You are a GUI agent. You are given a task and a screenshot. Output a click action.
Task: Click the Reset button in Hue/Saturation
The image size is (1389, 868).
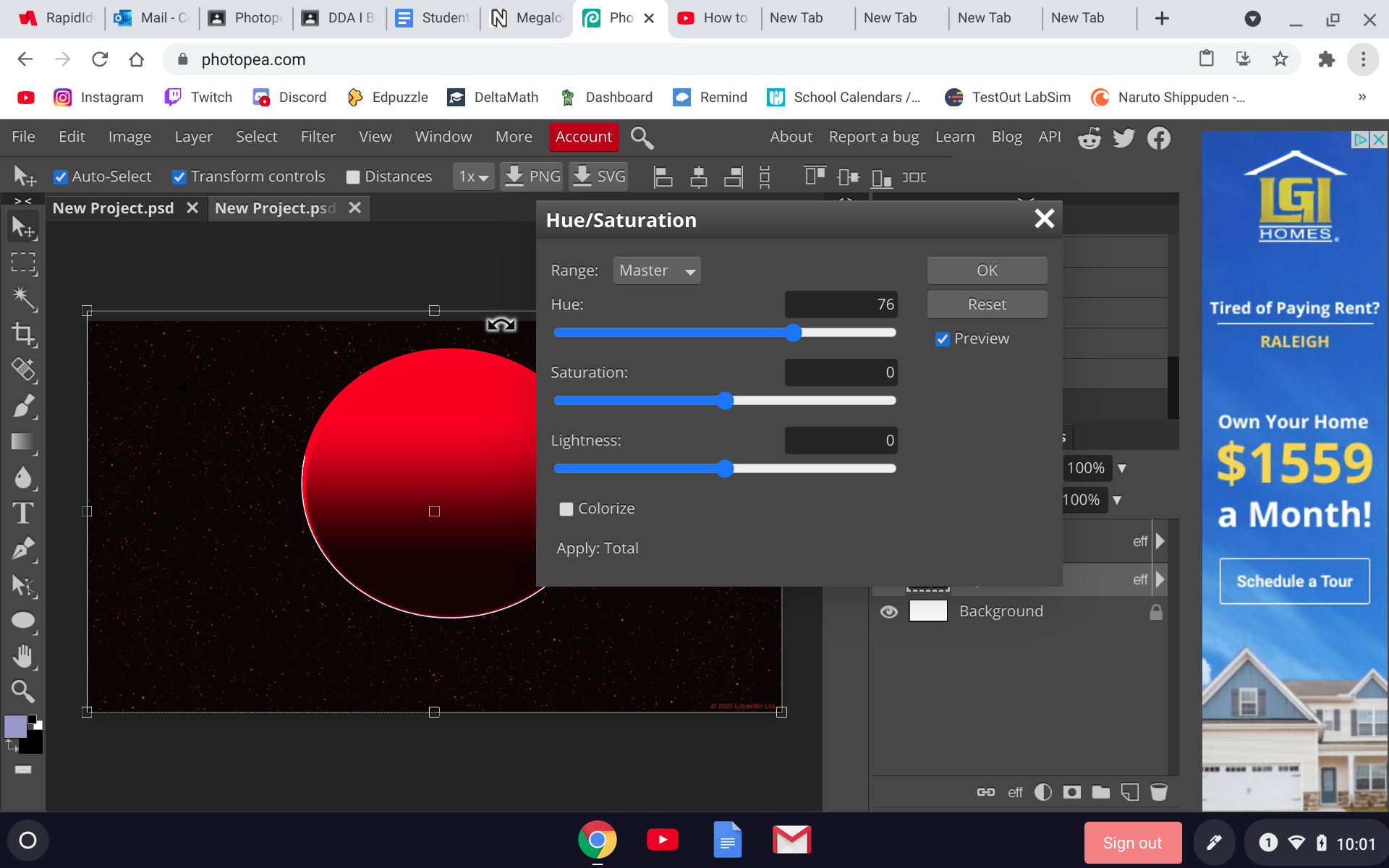[986, 304]
